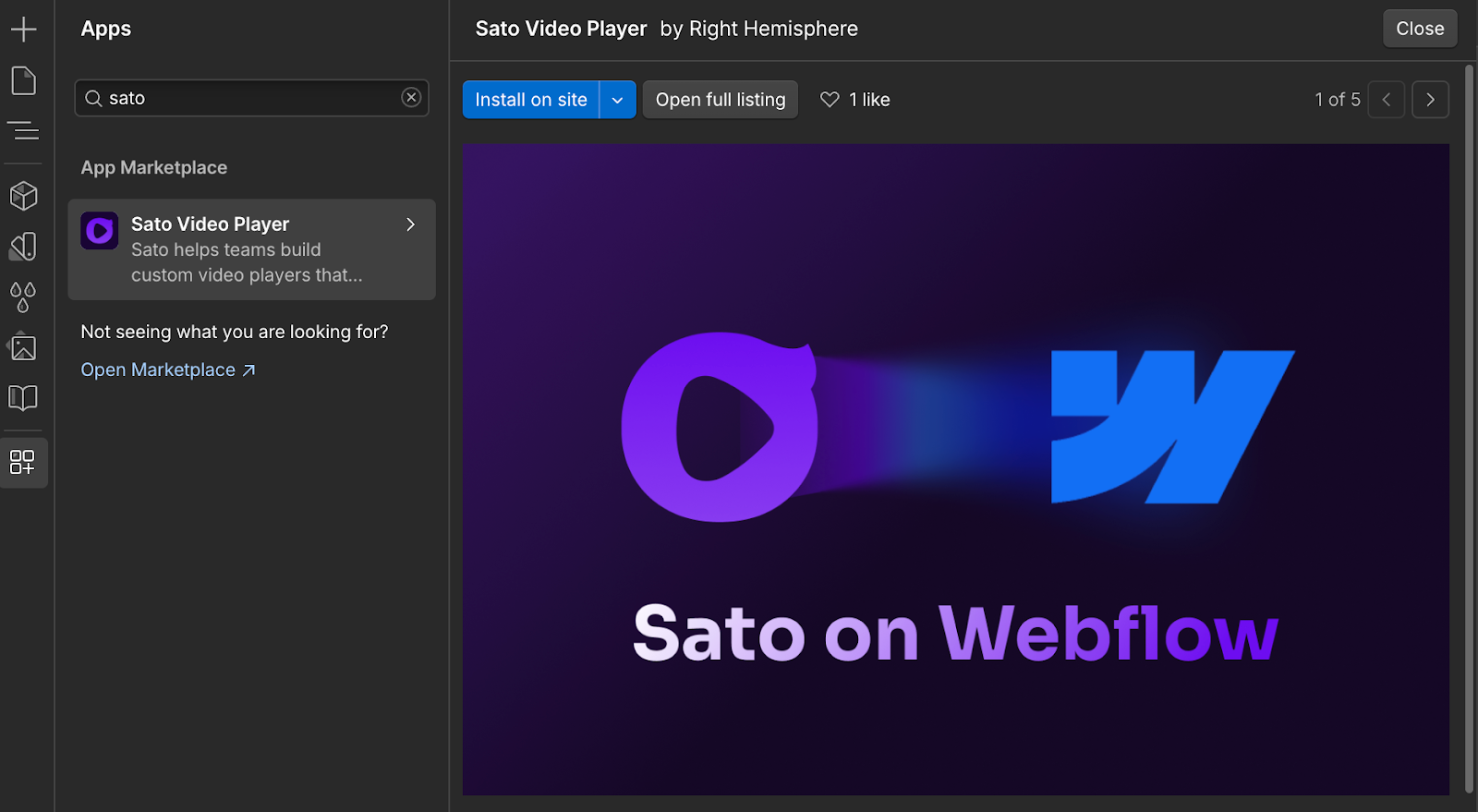
Task: Open the CMS book icon
Action: [x=23, y=398]
